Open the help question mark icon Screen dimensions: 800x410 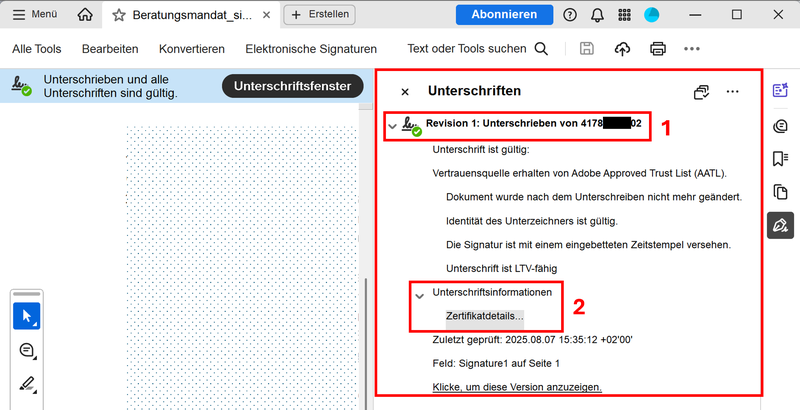point(569,15)
